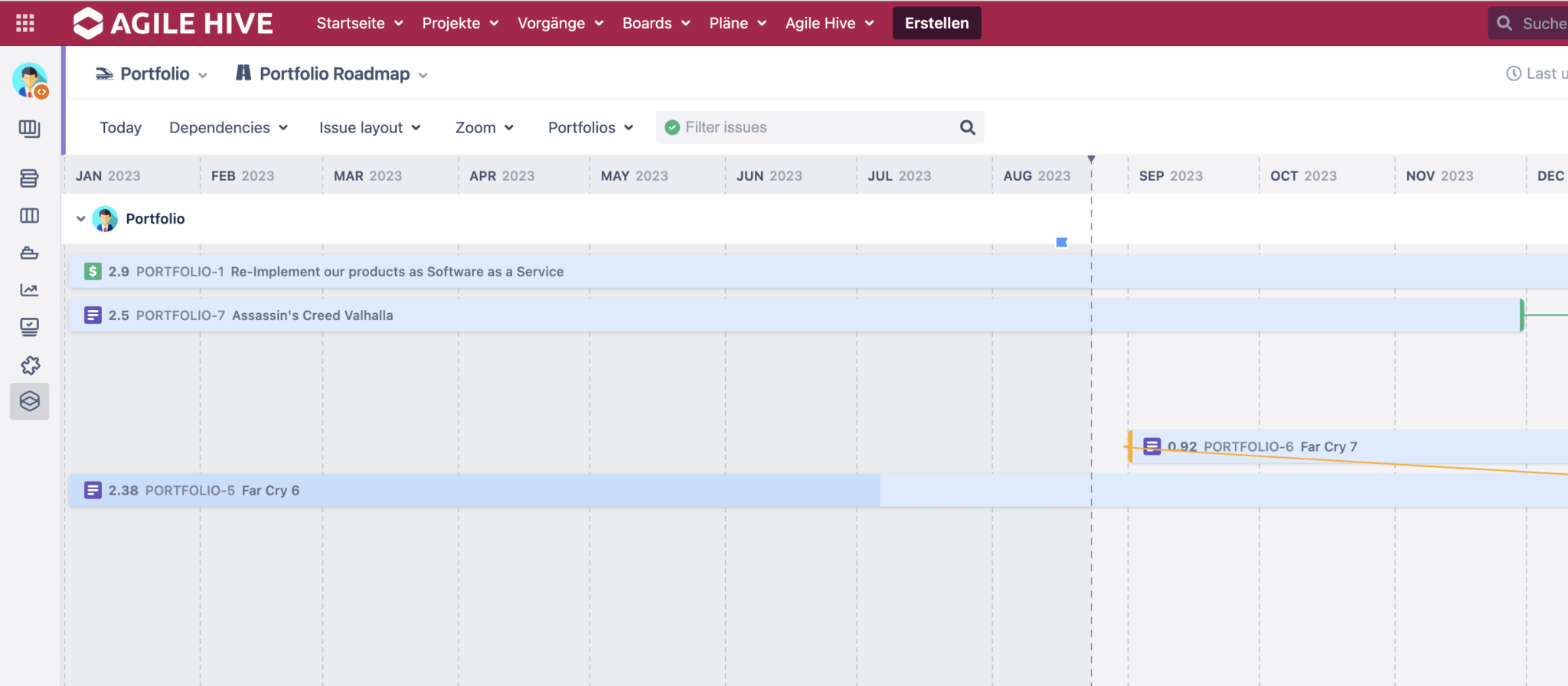
Task: Click the blue flag milestone marker
Action: point(1062,243)
